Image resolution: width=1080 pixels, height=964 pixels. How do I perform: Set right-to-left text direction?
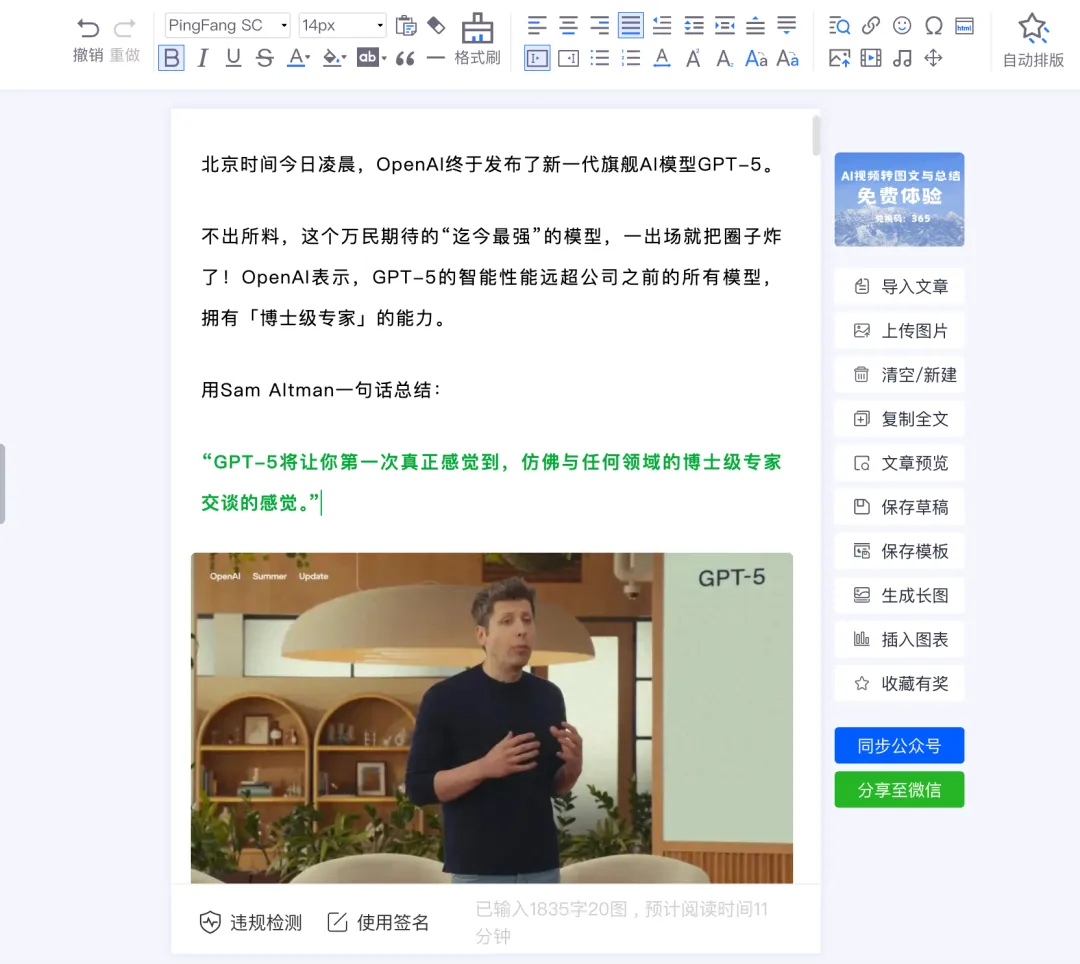568,59
